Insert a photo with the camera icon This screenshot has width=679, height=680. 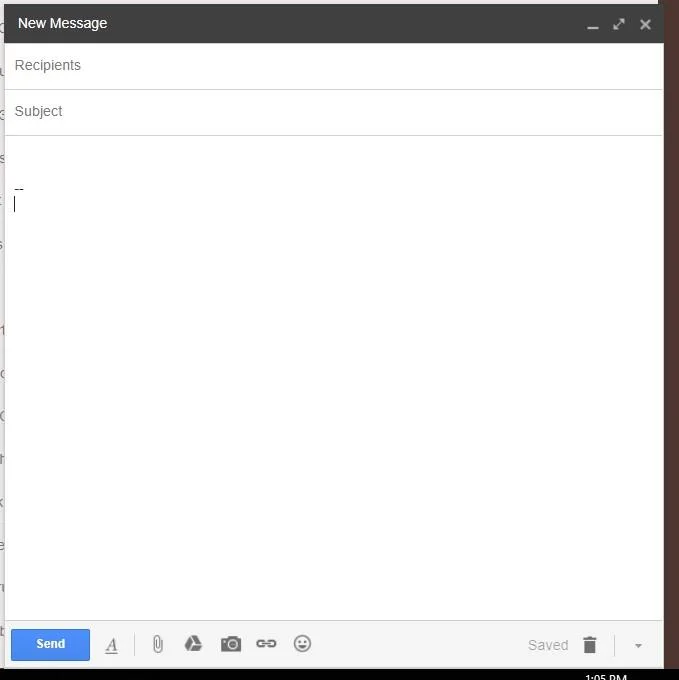coord(230,644)
